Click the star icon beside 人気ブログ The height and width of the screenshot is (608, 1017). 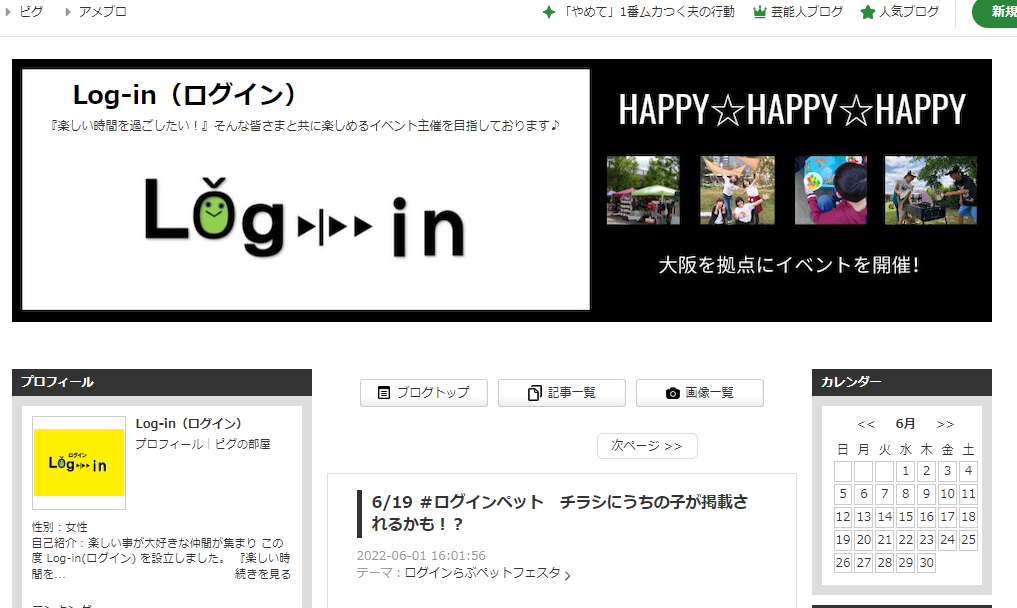coord(867,12)
